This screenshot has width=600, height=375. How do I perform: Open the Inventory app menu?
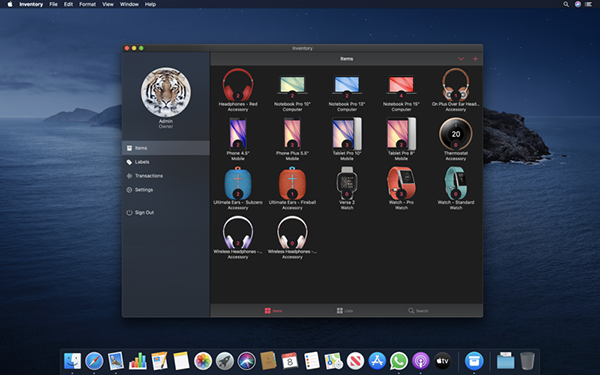31,4
